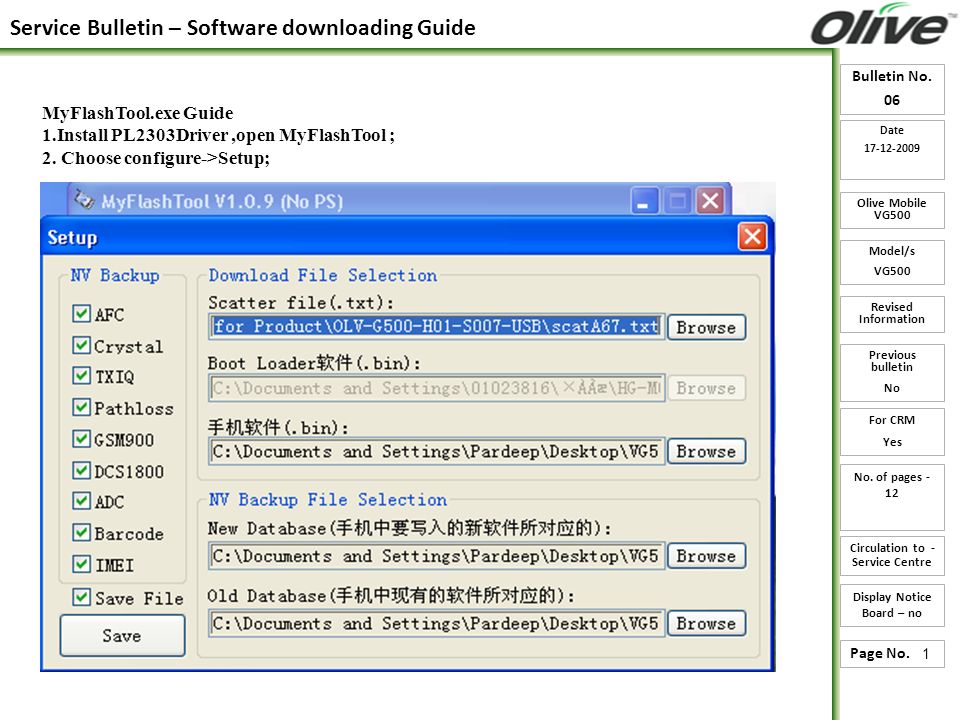Click the 'Download File Selection' group label
960x720 pixels.
[x=323, y=276]
